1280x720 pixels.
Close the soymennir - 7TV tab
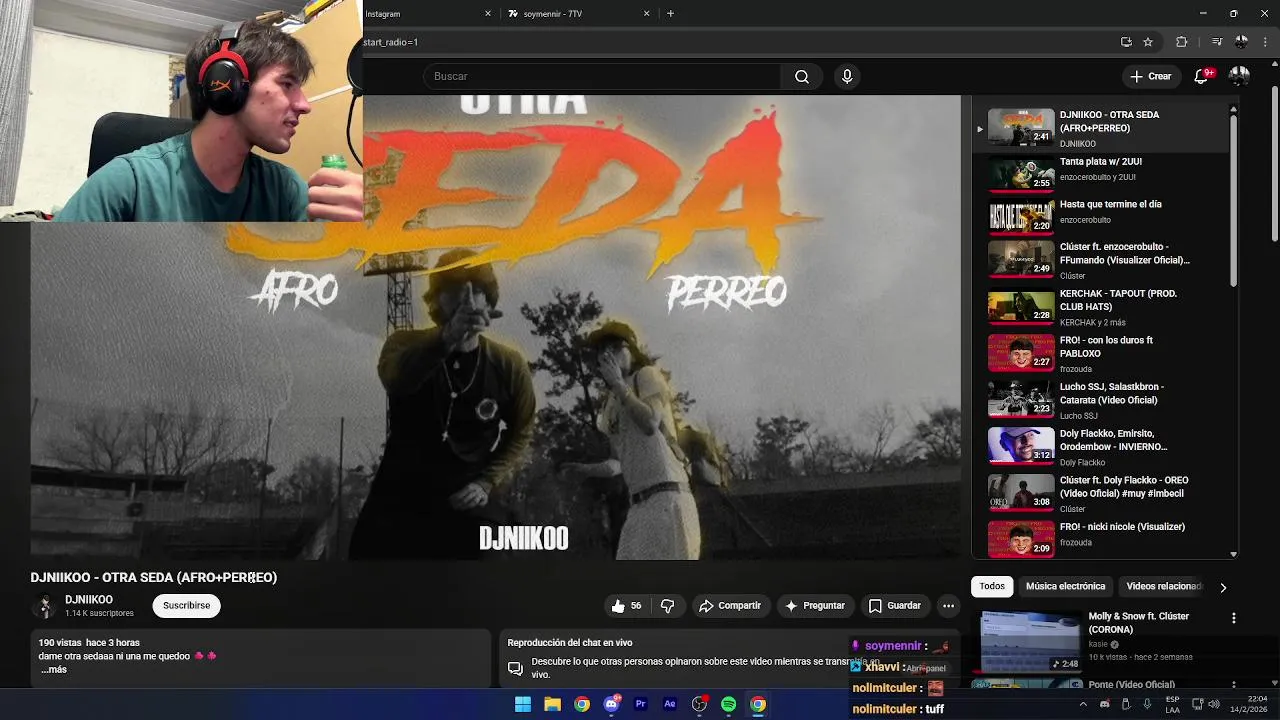646,14
